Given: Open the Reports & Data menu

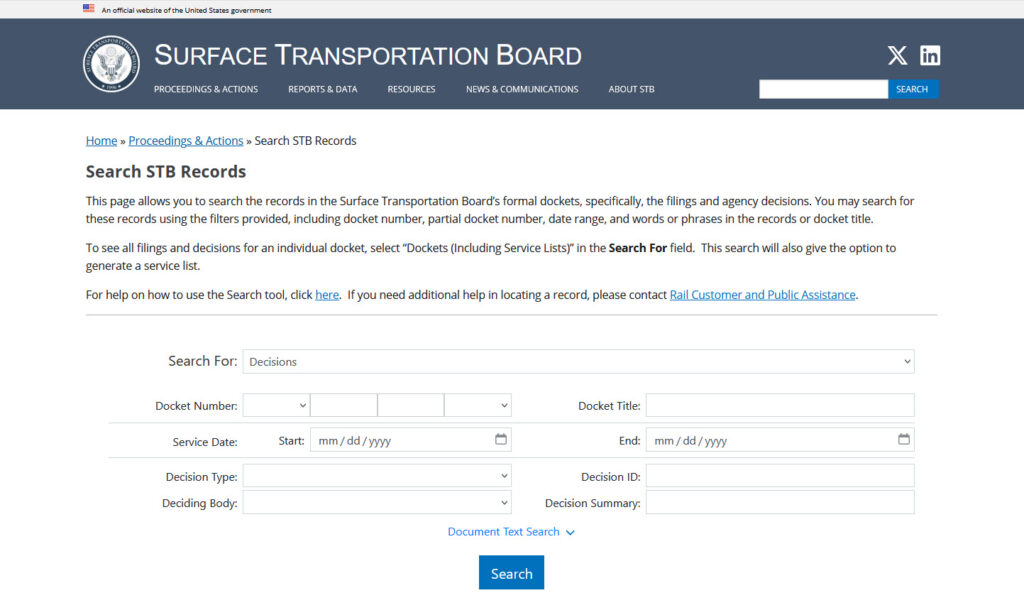Looking at the screenshot, I should (x=322, y=89).
